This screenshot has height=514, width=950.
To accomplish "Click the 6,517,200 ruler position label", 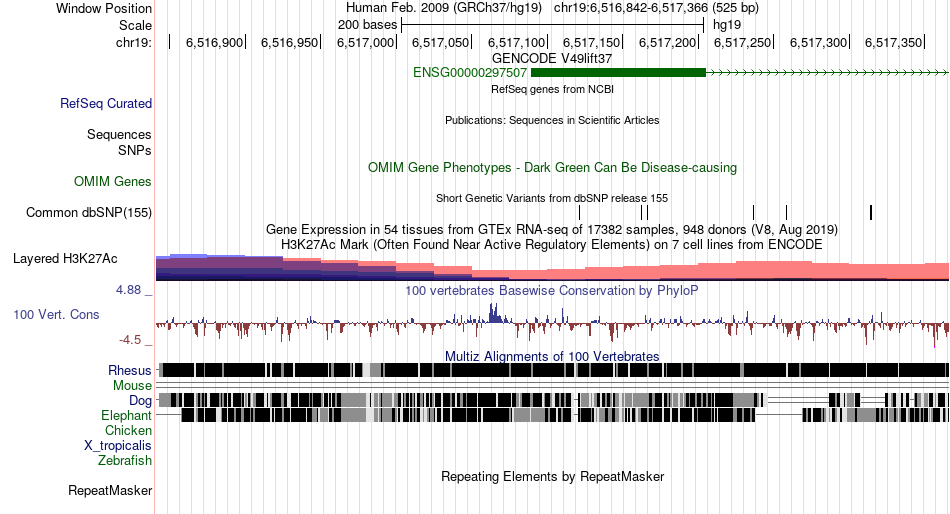I will coord(667,42).
